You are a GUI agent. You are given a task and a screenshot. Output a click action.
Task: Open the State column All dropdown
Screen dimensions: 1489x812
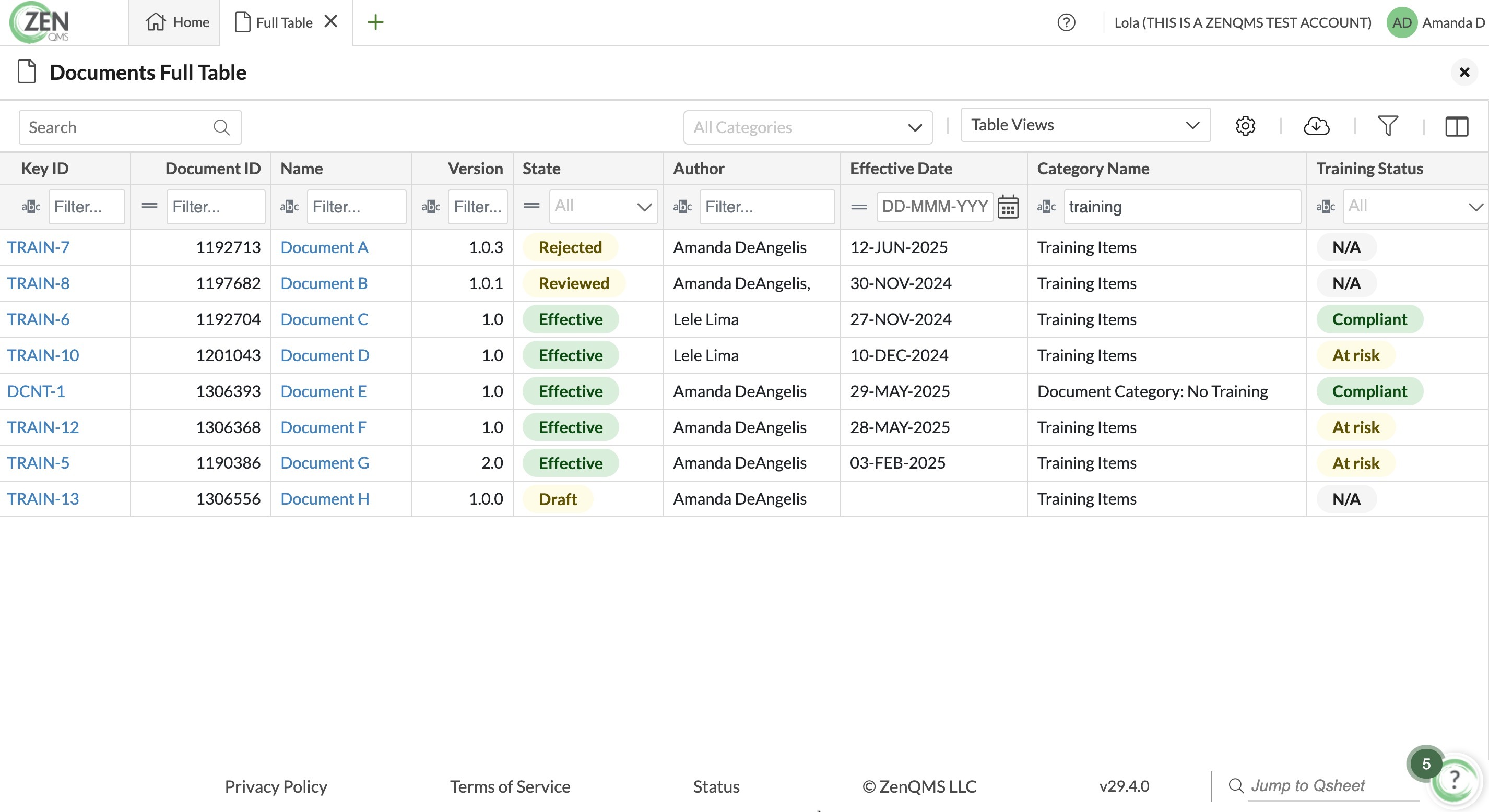602,206
